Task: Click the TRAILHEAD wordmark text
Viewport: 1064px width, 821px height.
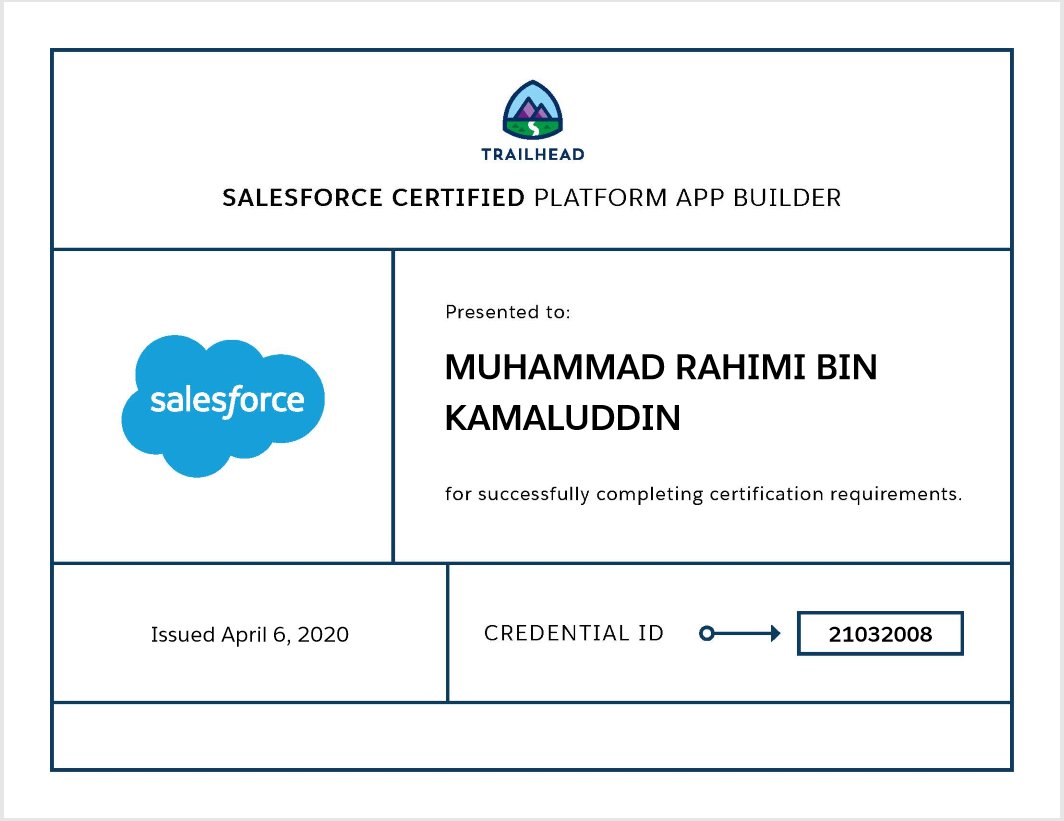Action: pos(533,155)
